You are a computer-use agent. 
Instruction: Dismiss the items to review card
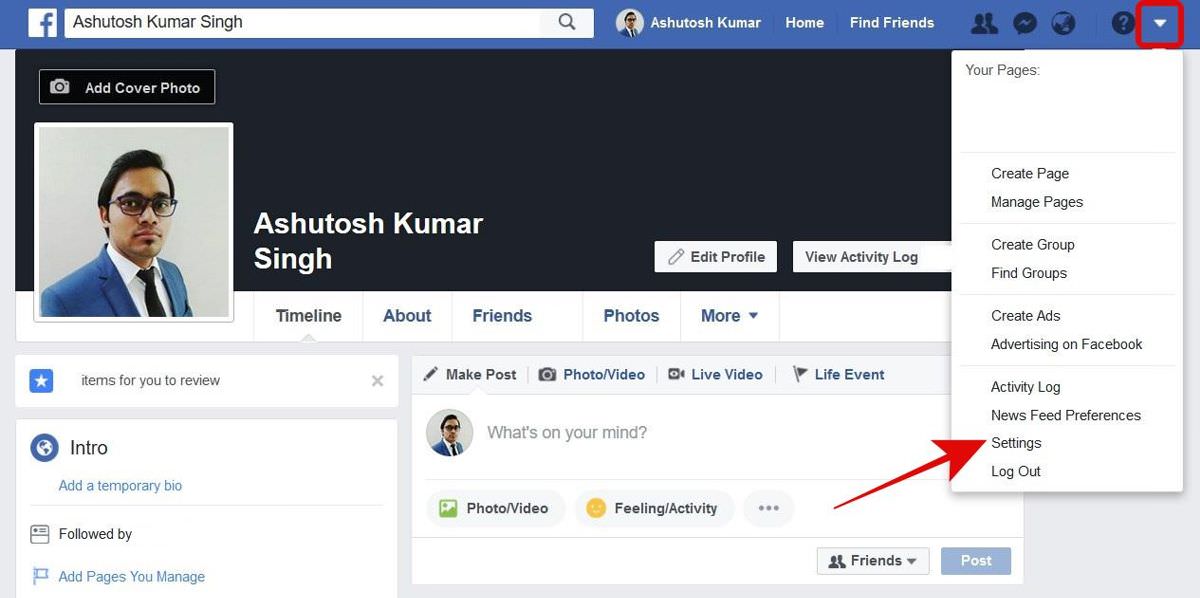click(x=377, y=380)
